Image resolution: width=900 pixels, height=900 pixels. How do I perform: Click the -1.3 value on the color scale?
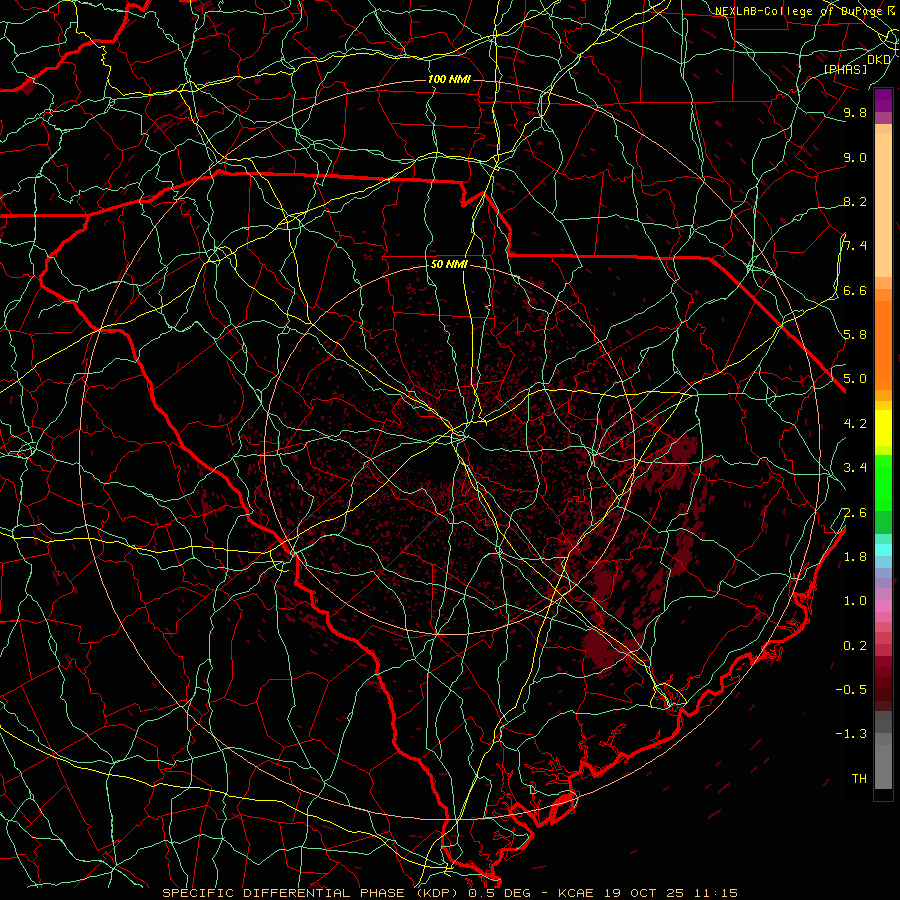(851, 734)
